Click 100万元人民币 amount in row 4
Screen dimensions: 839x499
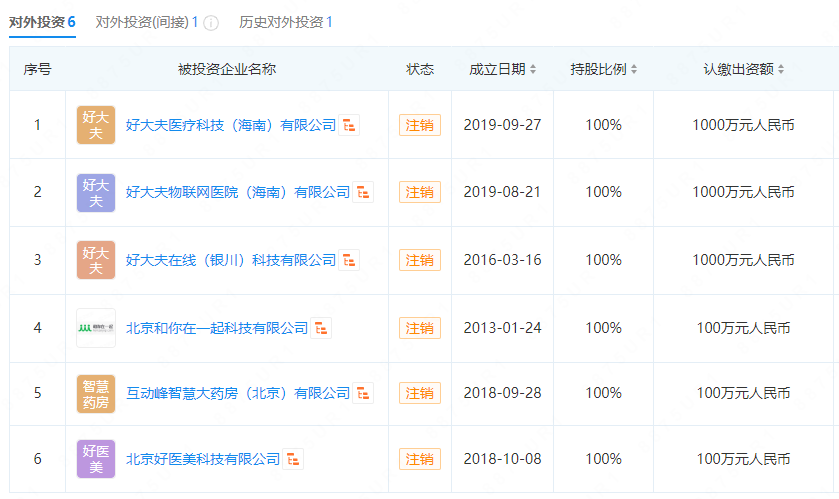click(743, 328)
